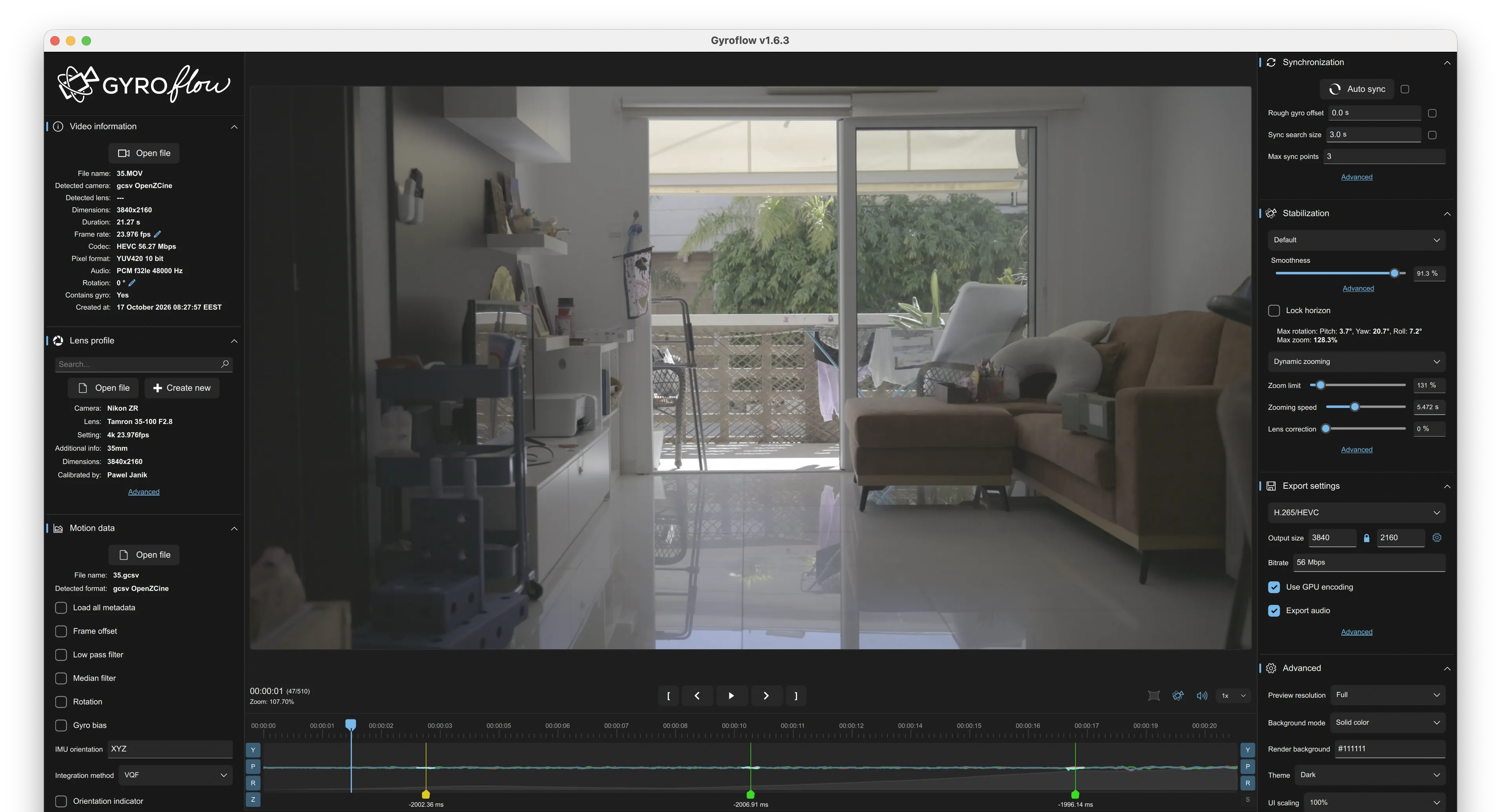Viewport: 1501px width, 812px height.
Task: Open the Dynamic zooming dropdown
Action: tap(1357, 362)
